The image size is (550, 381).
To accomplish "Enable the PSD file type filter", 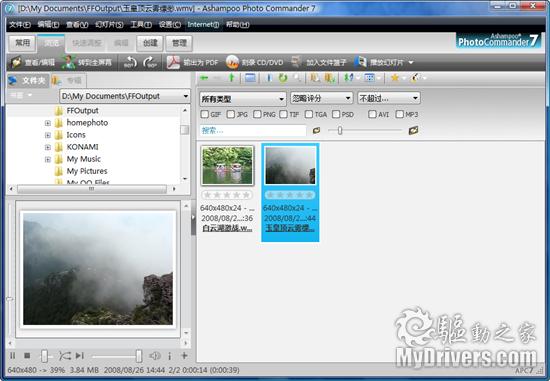I will [x=336, y=114].
